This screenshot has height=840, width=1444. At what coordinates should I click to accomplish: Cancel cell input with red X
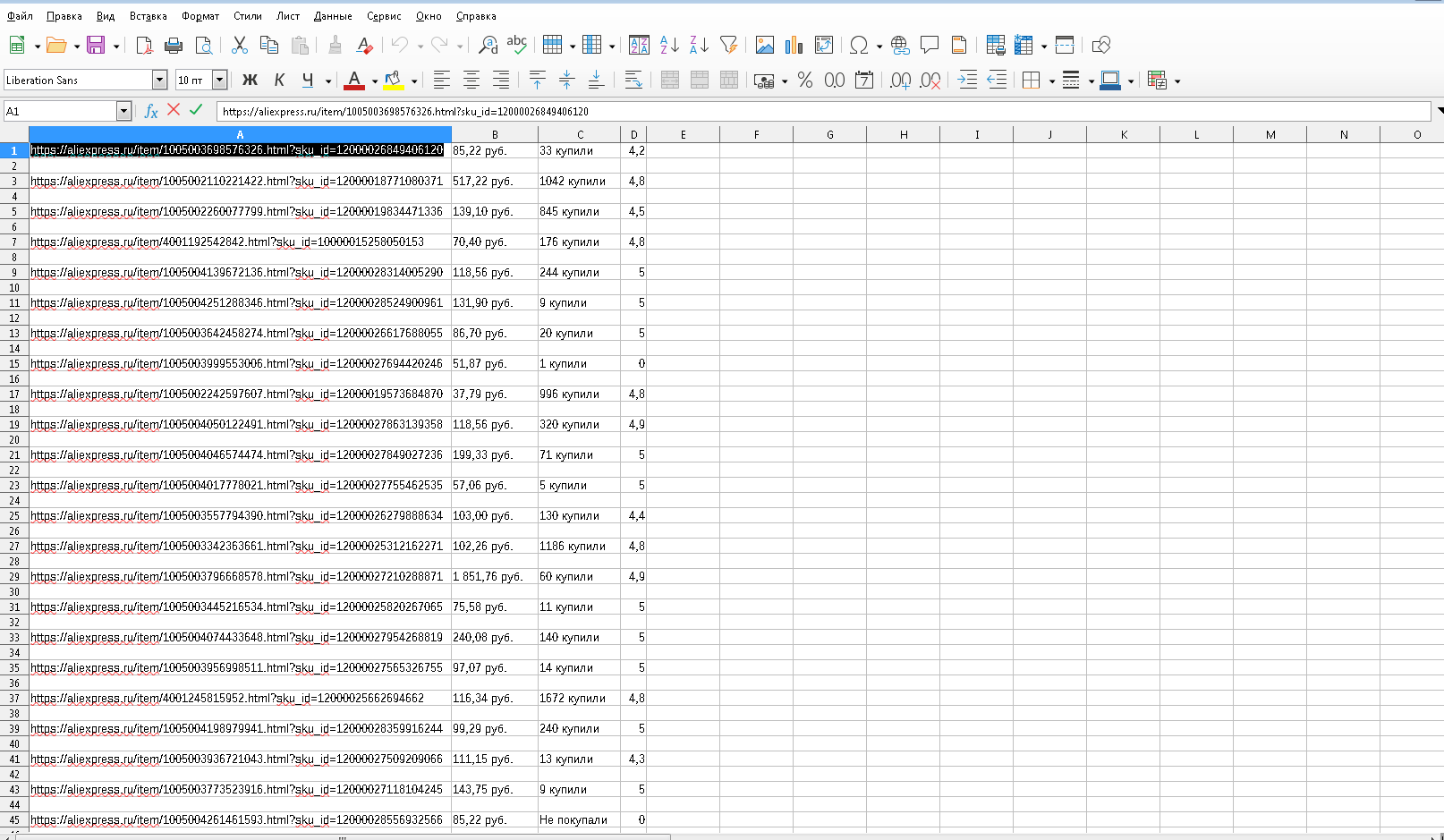174,109
